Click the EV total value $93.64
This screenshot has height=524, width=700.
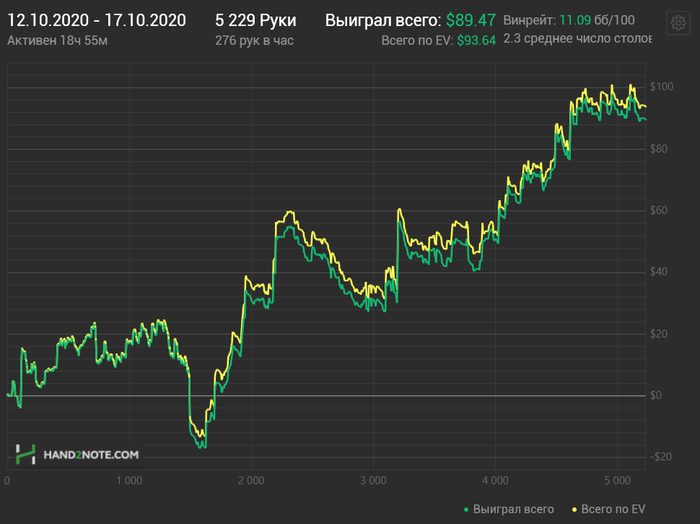(476, 41)
